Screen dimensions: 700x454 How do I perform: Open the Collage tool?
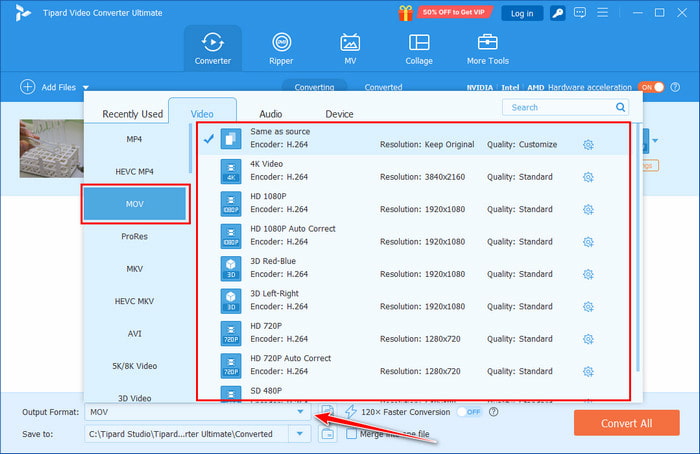point(419,48)
